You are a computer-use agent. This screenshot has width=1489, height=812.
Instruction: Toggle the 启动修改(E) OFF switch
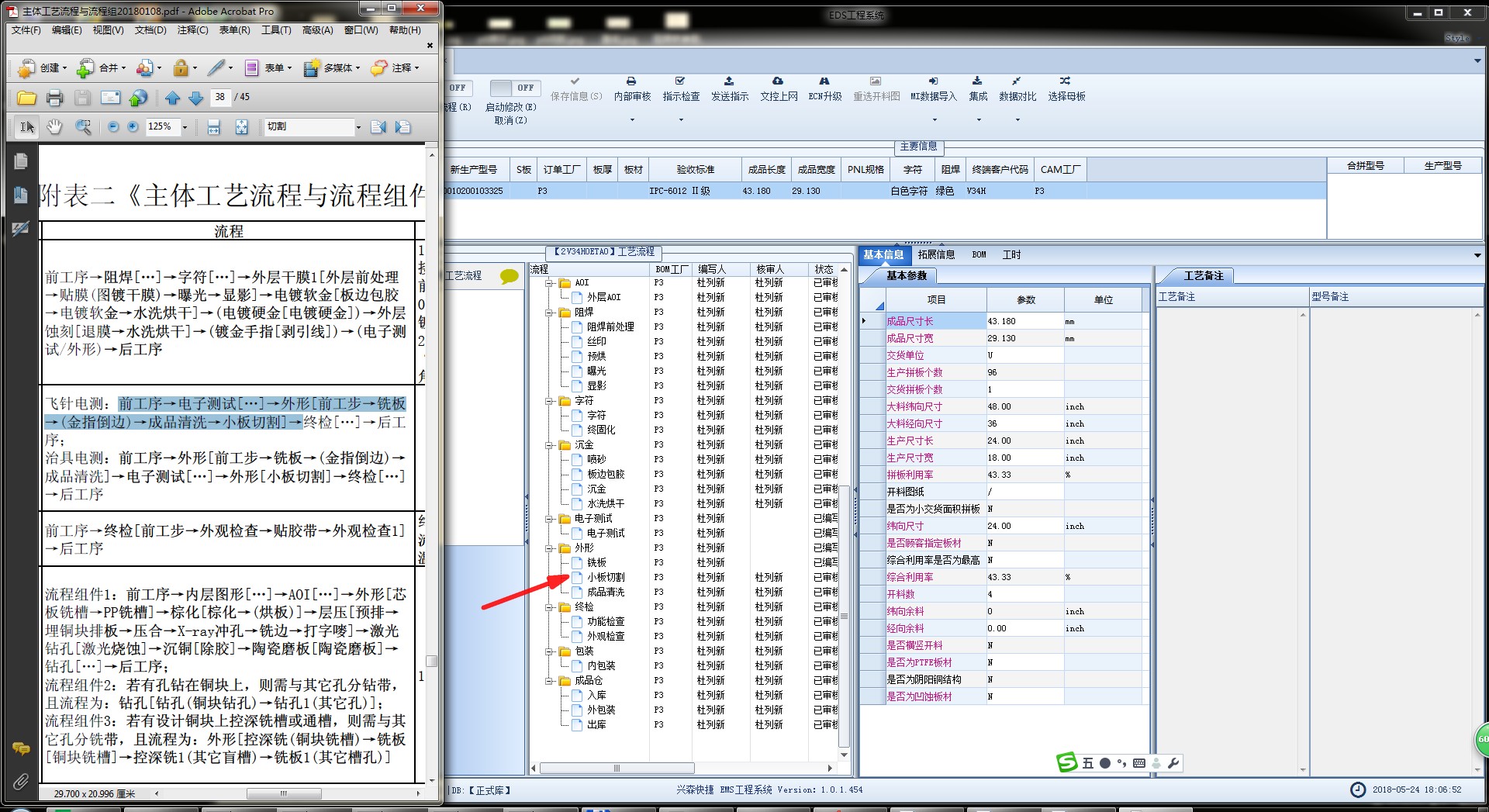(x=515, y=88)
